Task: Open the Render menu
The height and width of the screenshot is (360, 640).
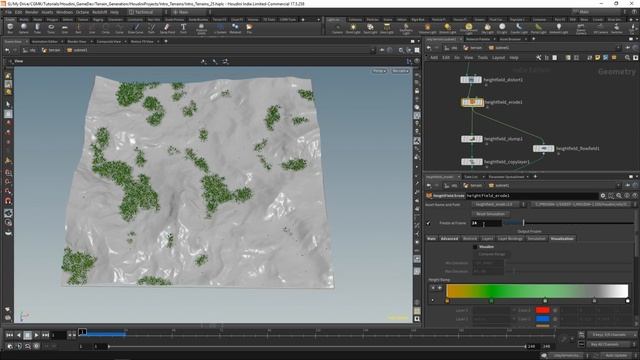Action: (x=31, y=12)
